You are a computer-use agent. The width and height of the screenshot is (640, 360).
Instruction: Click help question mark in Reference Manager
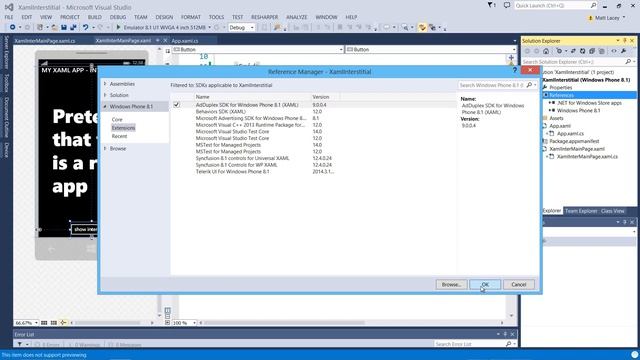coord(514,70)
